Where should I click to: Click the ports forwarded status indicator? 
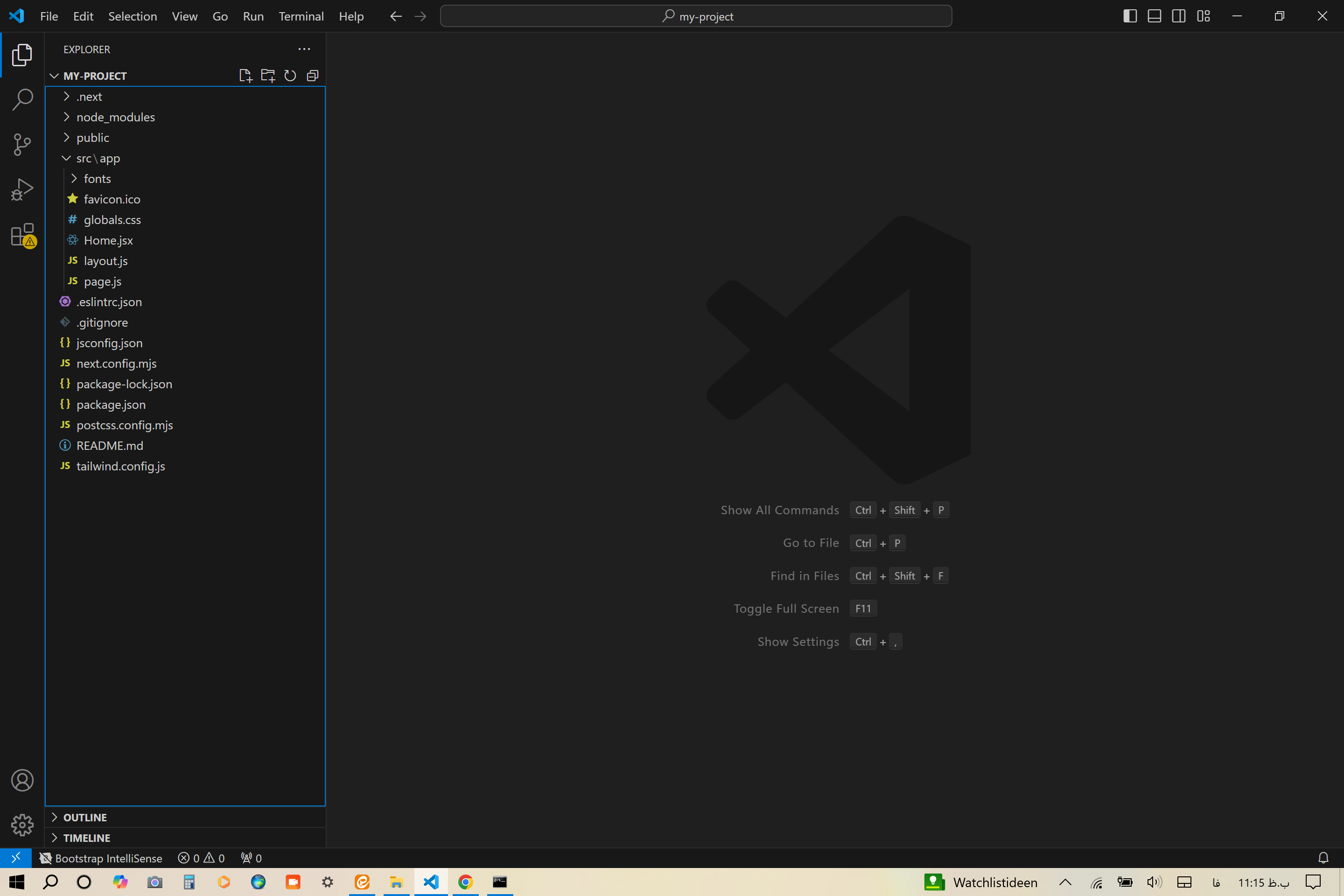pyautogui.click(x=251, y=858)
